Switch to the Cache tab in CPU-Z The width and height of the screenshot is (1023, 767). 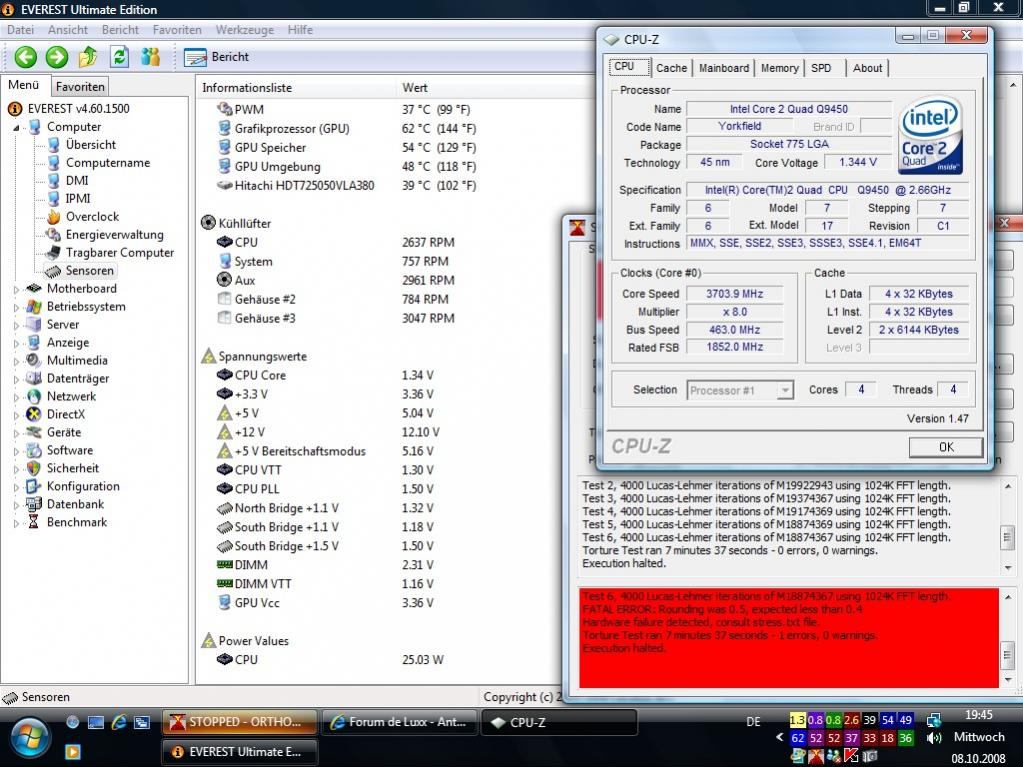point(671,68)
